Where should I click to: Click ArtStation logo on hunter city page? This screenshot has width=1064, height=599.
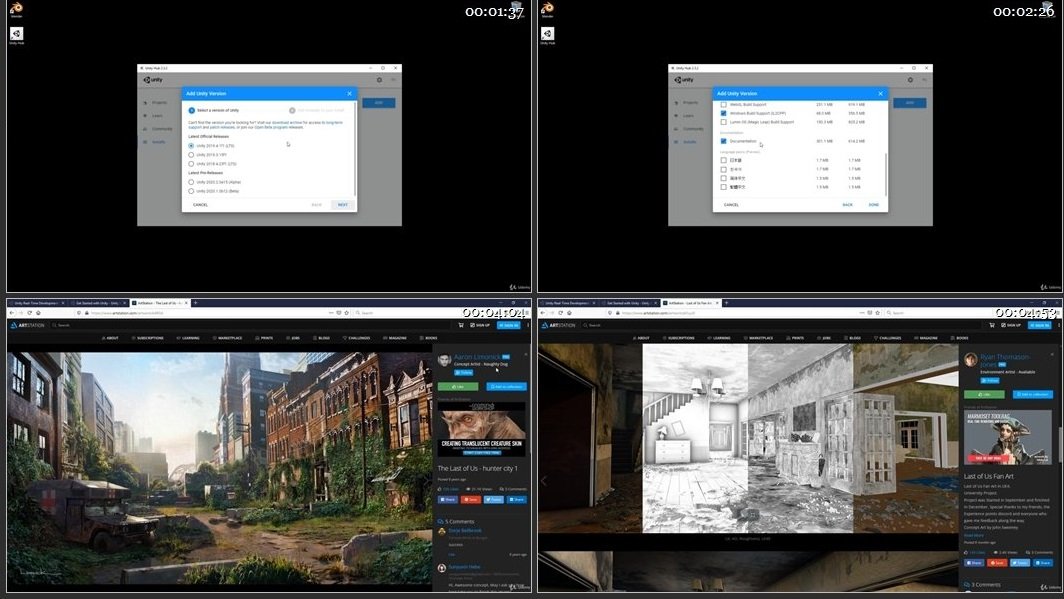pyautogui.click(x=27, y=326)
